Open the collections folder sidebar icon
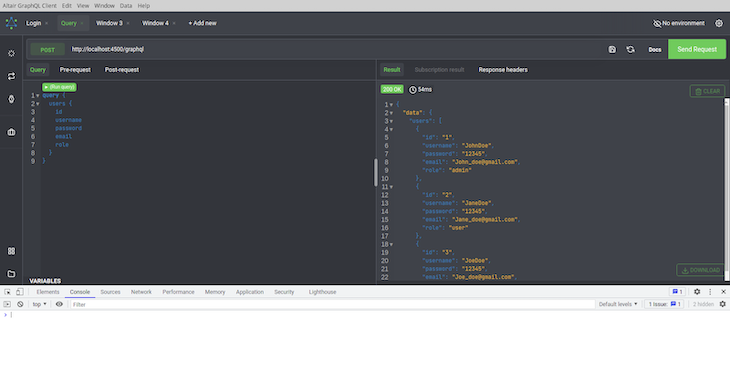This screenshot has width=730, height=382. point(11,274)
